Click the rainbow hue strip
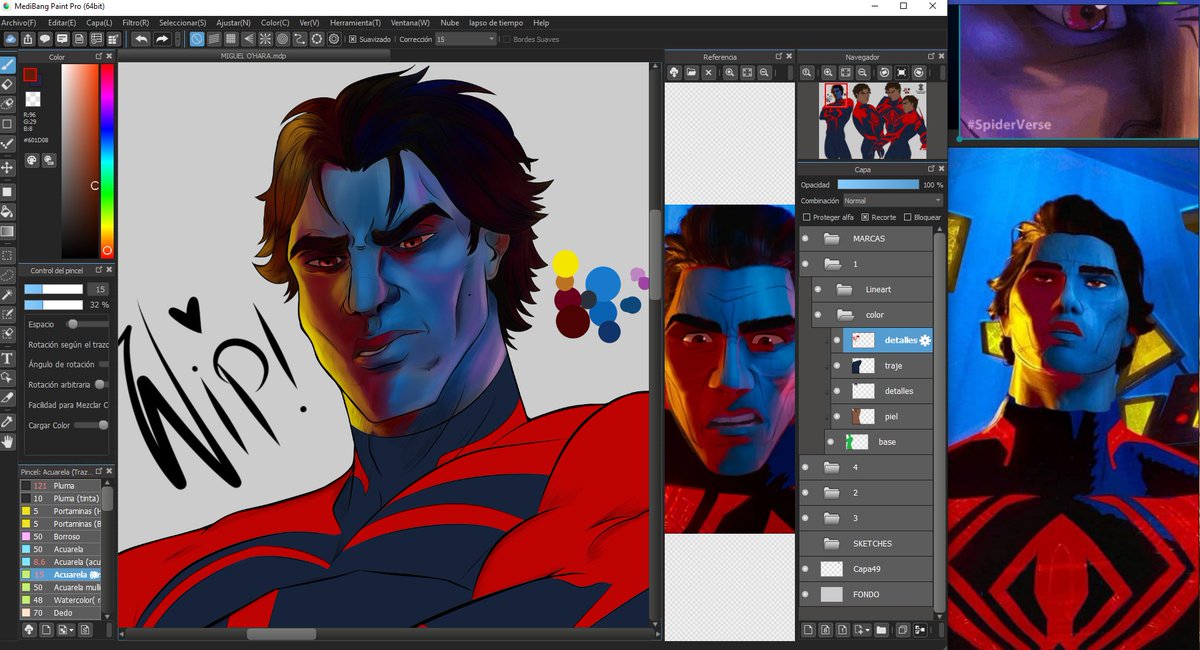This screenshot has width=1200, height=650. click(x=106, y=160)
